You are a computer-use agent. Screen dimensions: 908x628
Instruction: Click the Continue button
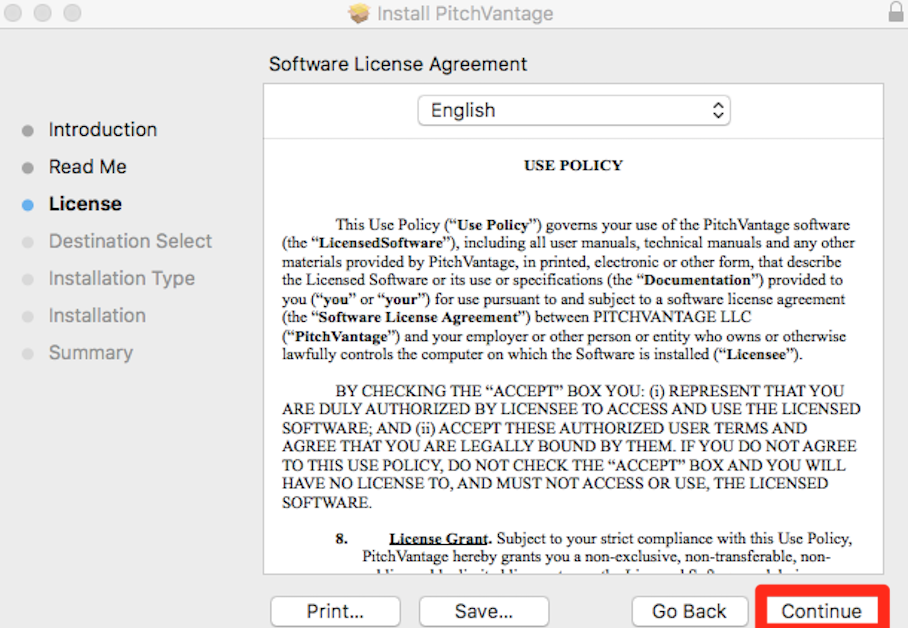tap(821, 611)
